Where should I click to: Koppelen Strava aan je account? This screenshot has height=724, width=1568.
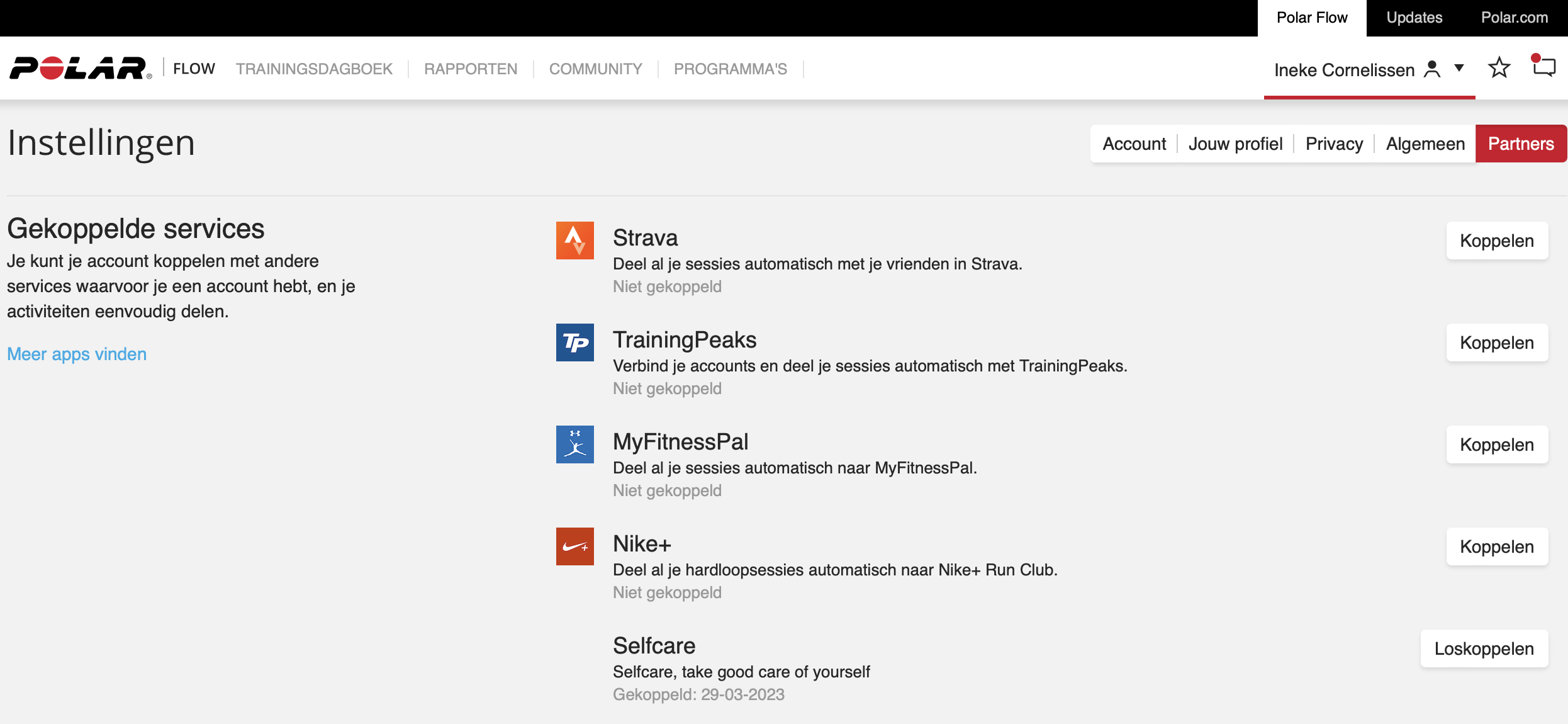click(x=1497, y=240)
